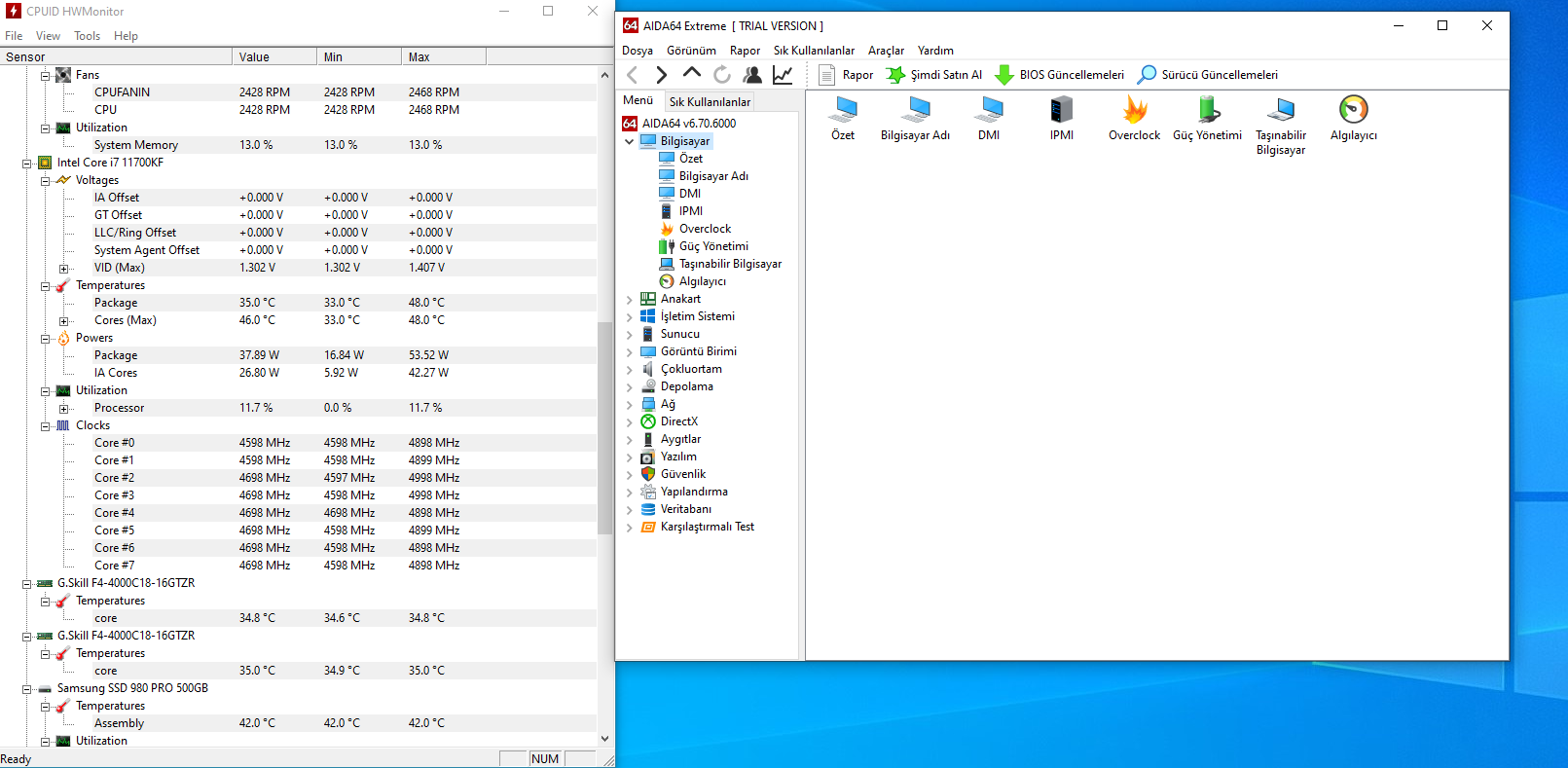Image resolution: width=1568 pixels, height=768 pixels.
Task: Select Algılayıcı in the AIDA64 tree
Action: pyautogui.click(x=702, y=281)
